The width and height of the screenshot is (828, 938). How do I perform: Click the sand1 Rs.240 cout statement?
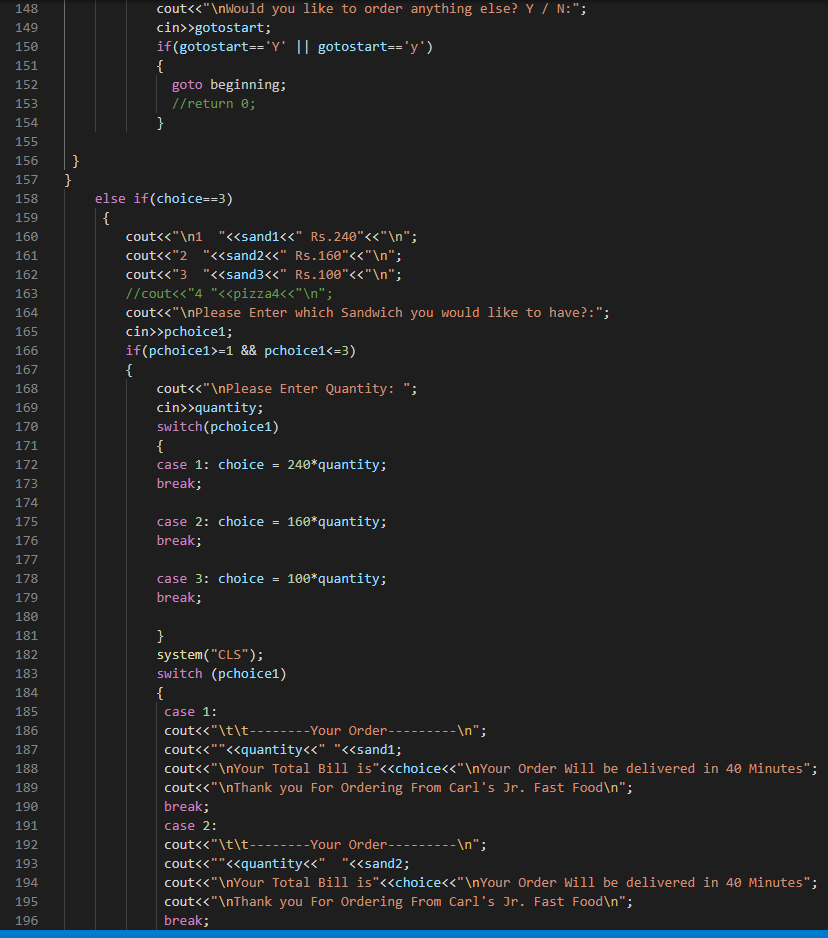272,237
